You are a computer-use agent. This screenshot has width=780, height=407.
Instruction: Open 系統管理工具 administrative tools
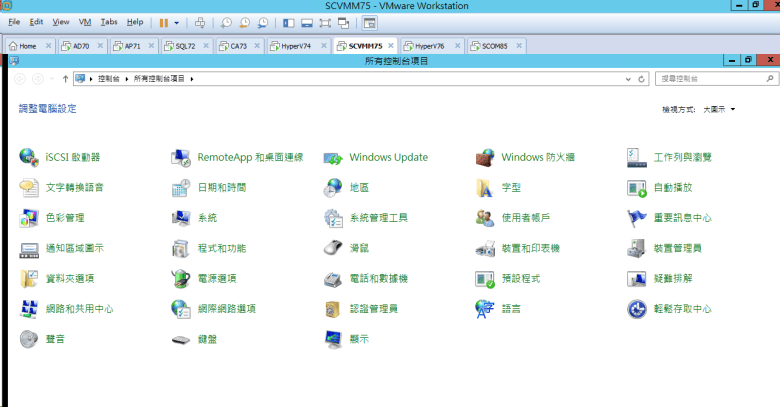(378, 217)
